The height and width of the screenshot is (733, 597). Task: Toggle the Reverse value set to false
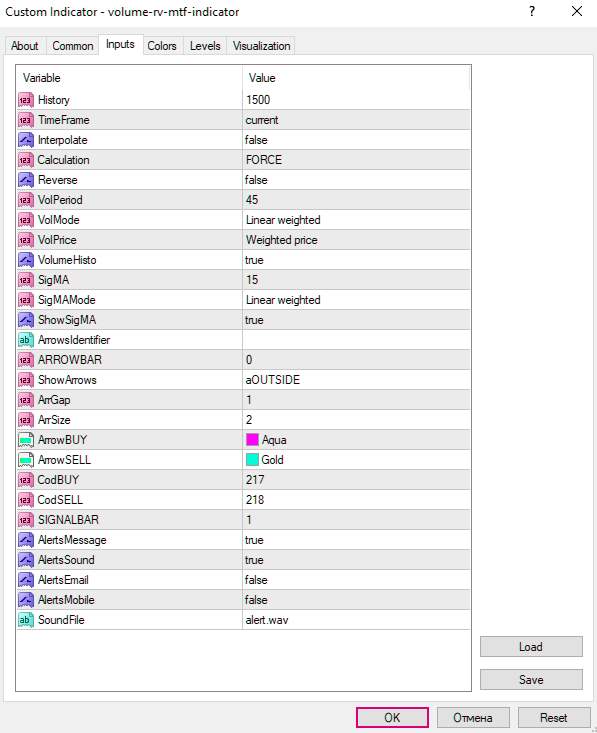(x=356, y=180)
